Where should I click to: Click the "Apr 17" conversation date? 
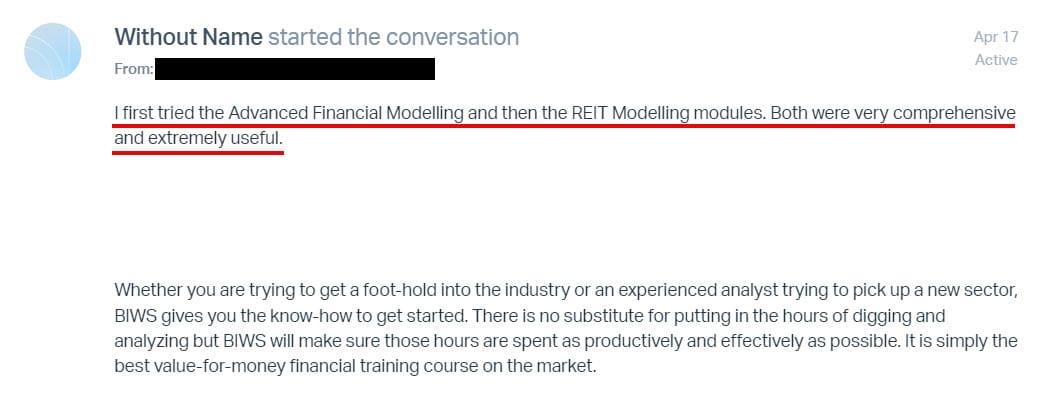(x=995, y=36)
